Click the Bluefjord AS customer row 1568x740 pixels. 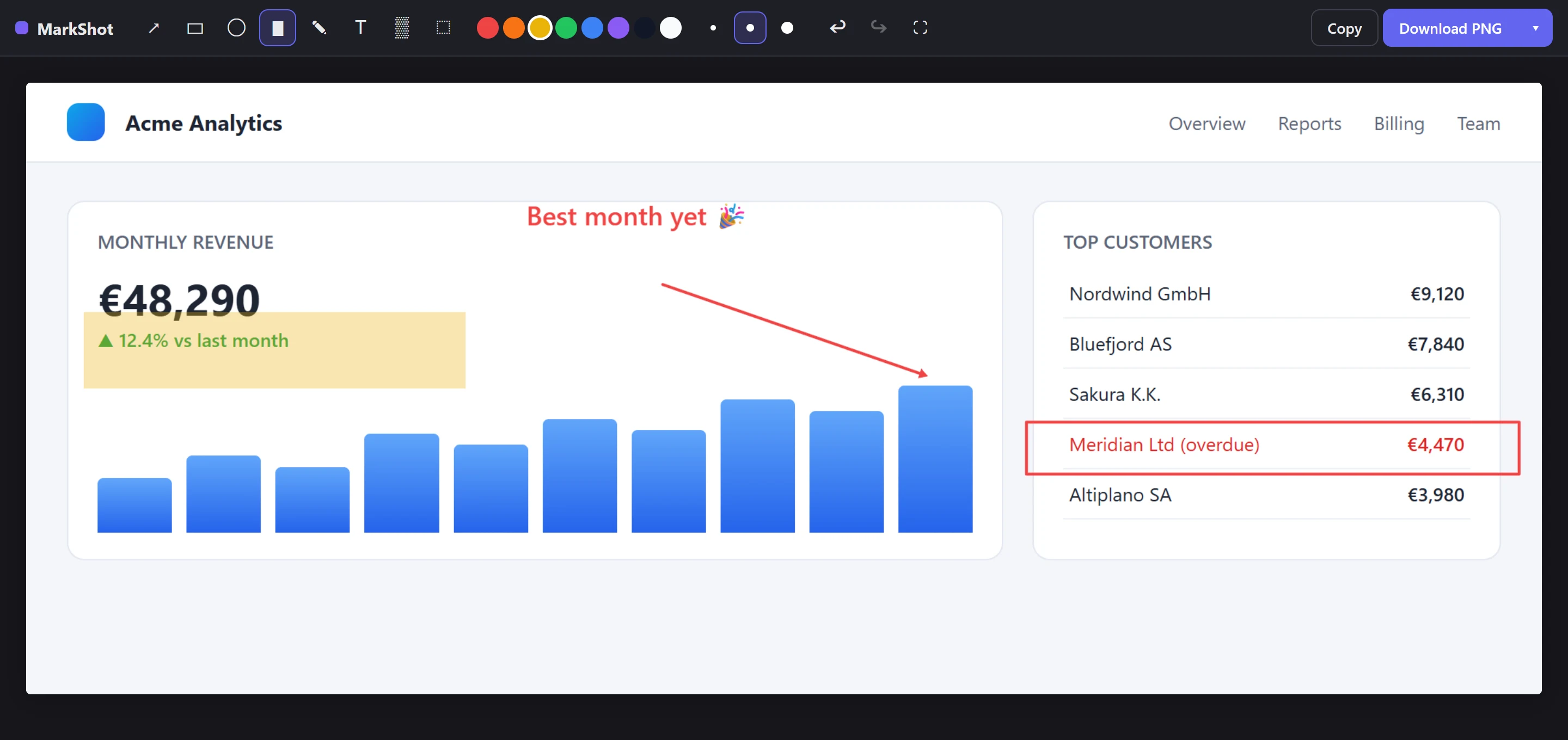[1266, 344]
